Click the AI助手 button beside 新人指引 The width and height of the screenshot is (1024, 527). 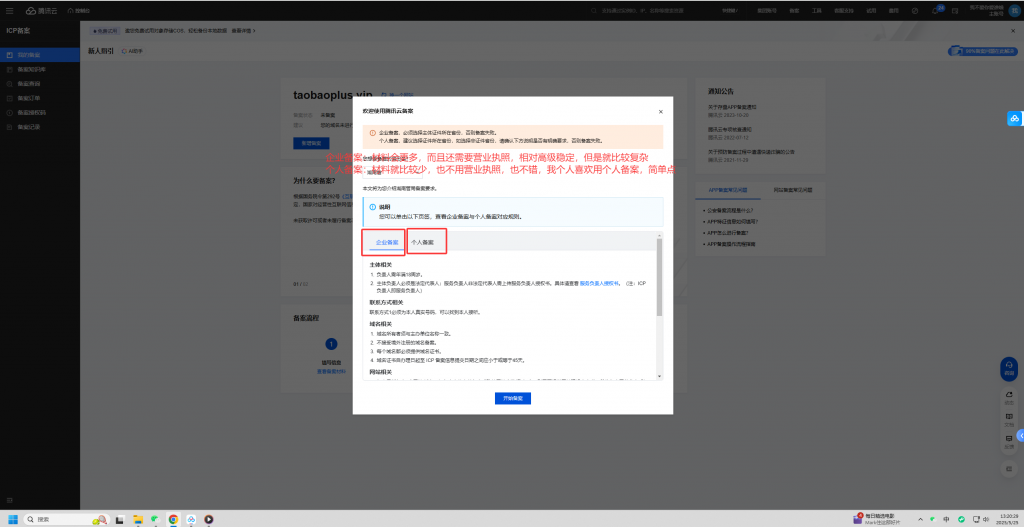[133, 50]
